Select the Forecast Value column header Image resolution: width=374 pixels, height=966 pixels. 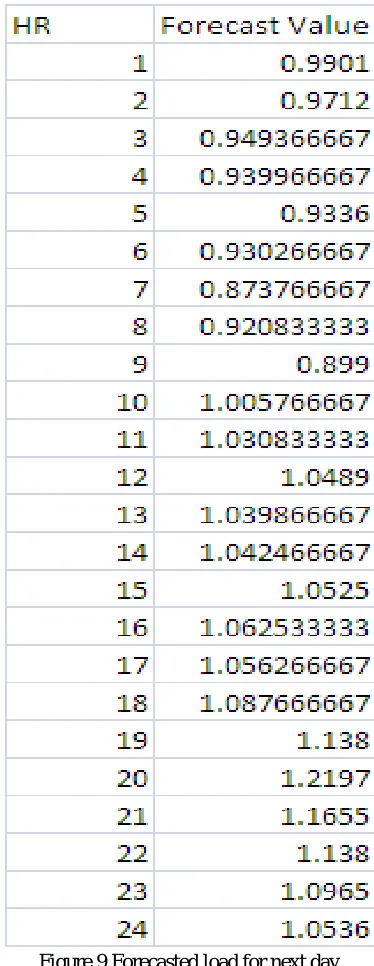tap(264, 25)
